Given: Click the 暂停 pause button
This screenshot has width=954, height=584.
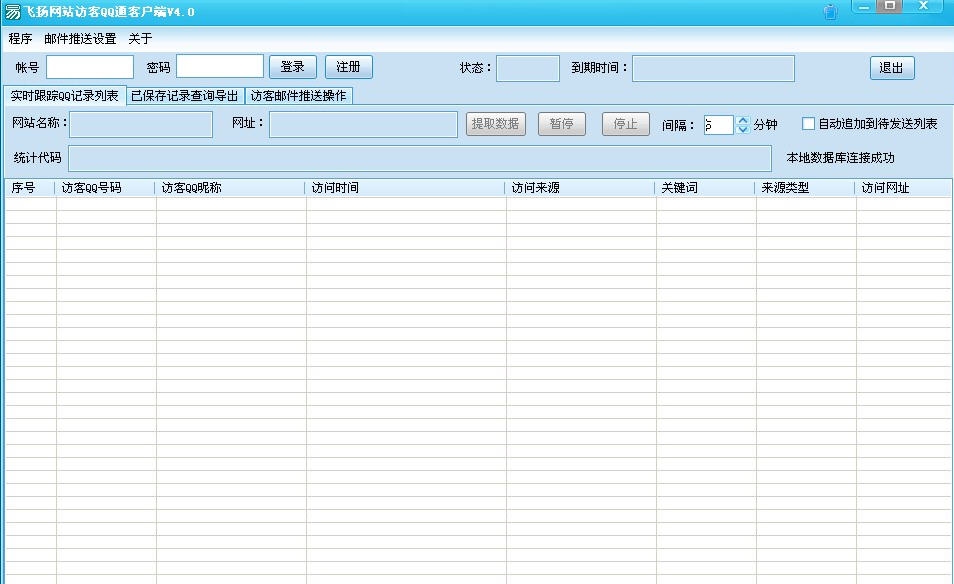Looking at the screenshot, I should click(x=561, y=124).
